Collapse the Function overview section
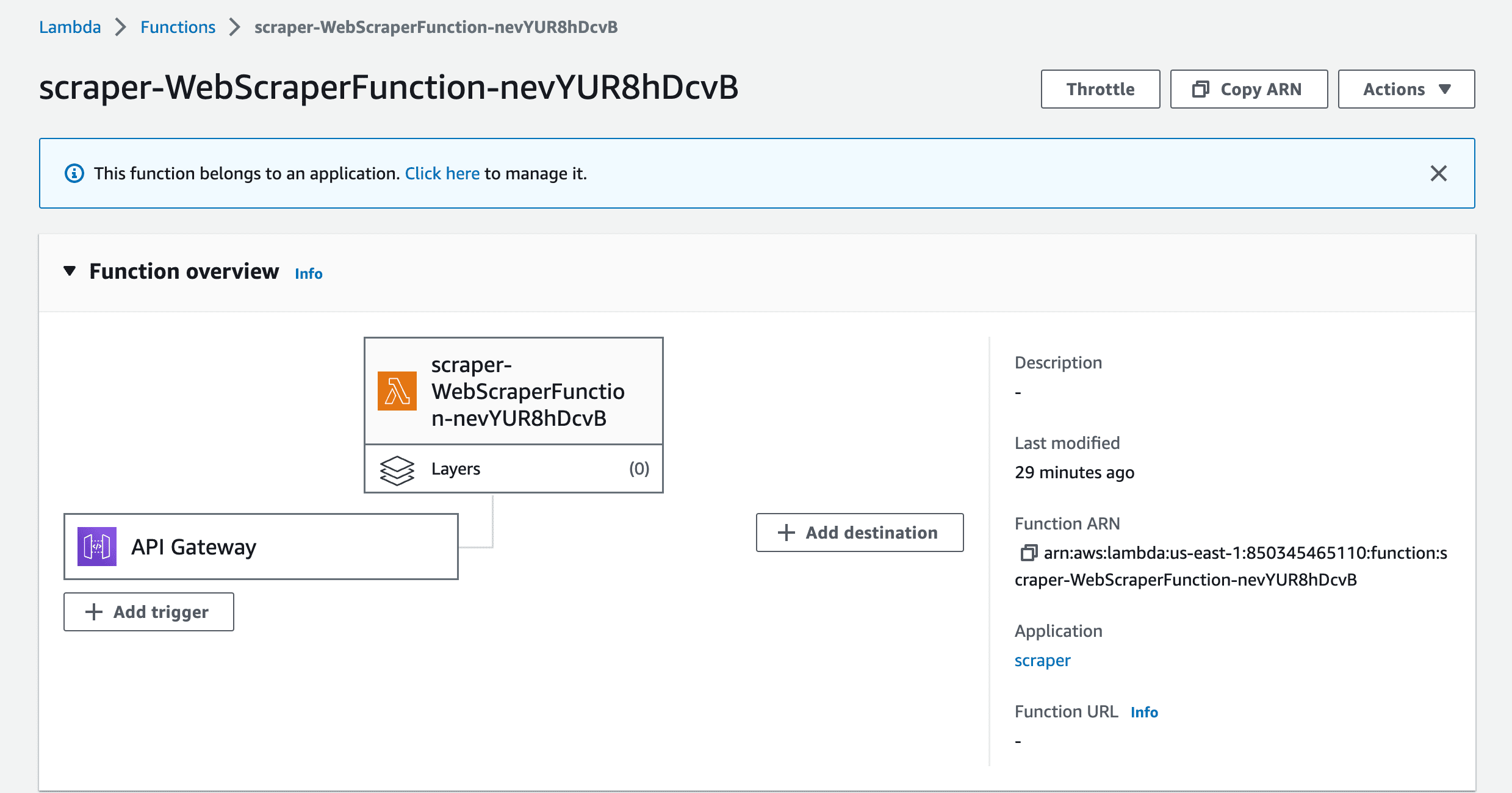 pyautogui.click(x=70, y=271)
